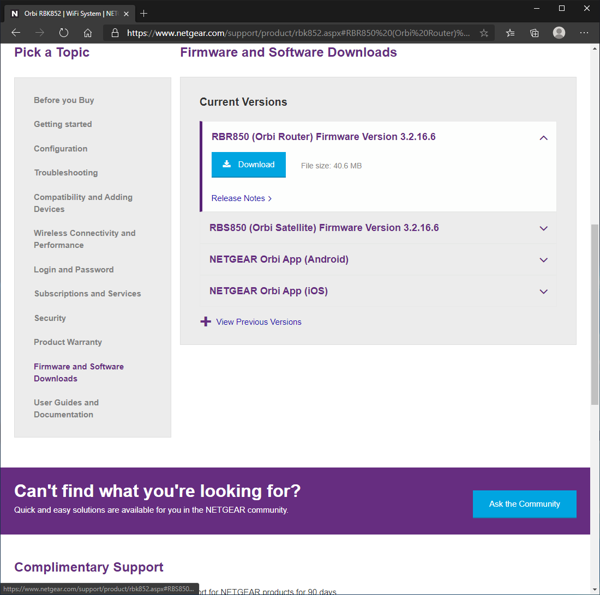This screenshot has height=595, width=600.
Task: View site info via the padlock icon
Action: tap(115, 33)
